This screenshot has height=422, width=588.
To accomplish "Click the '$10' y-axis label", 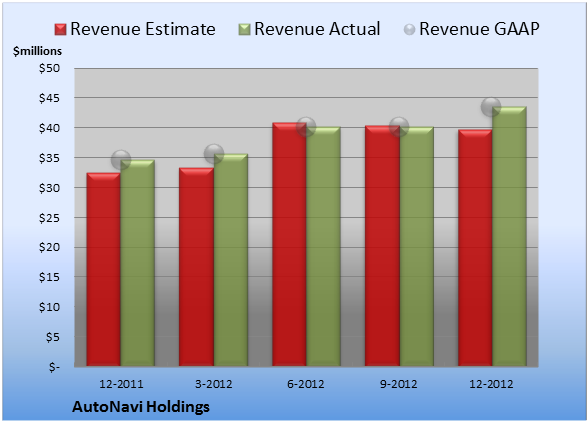I will [50, 307].
